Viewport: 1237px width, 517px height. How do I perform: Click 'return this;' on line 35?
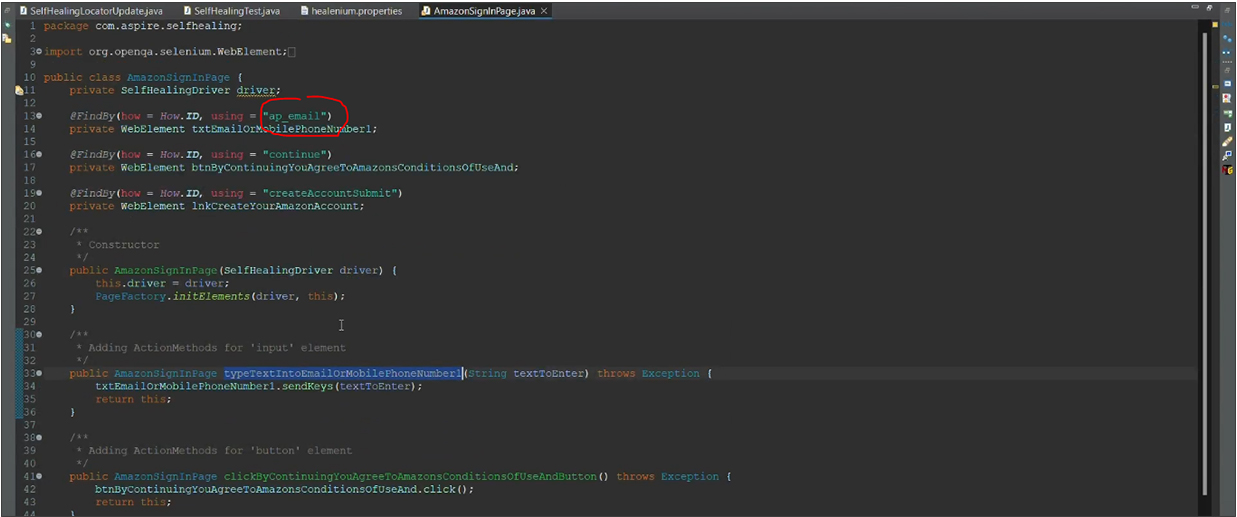[x=134, y=399]
